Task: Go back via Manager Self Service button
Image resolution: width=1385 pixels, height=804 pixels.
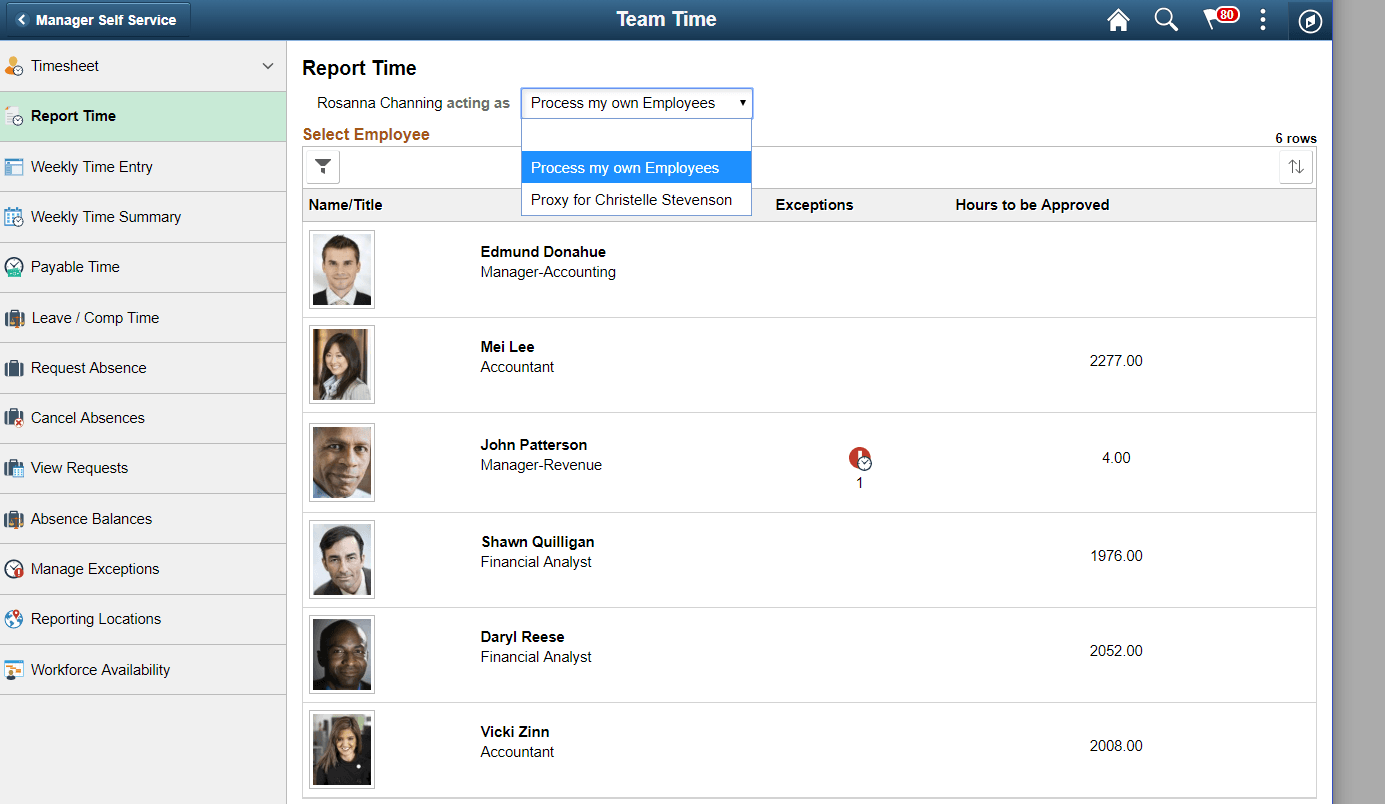Action: (97, 19)
